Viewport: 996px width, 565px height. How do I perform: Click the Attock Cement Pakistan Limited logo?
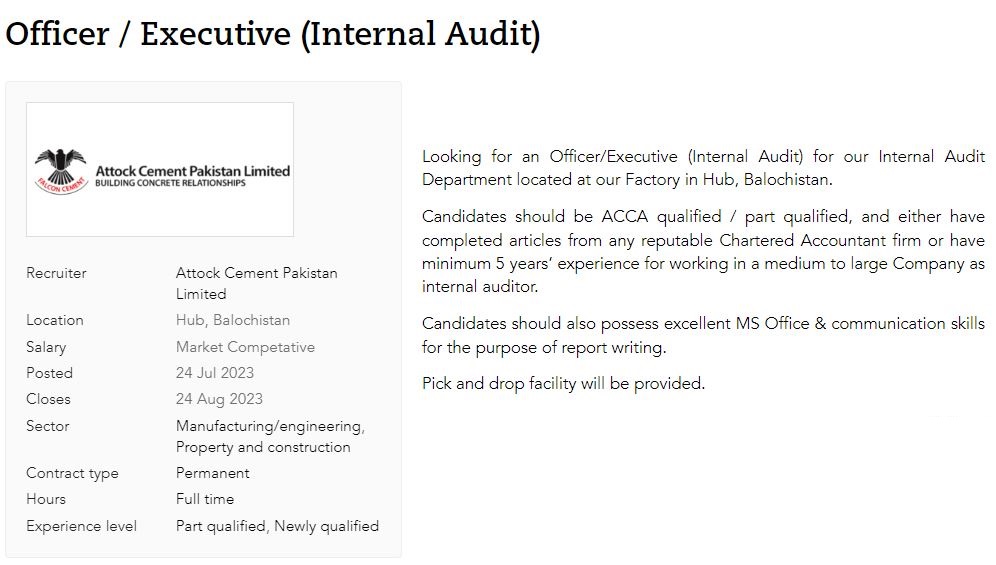(x=160, y=169)
